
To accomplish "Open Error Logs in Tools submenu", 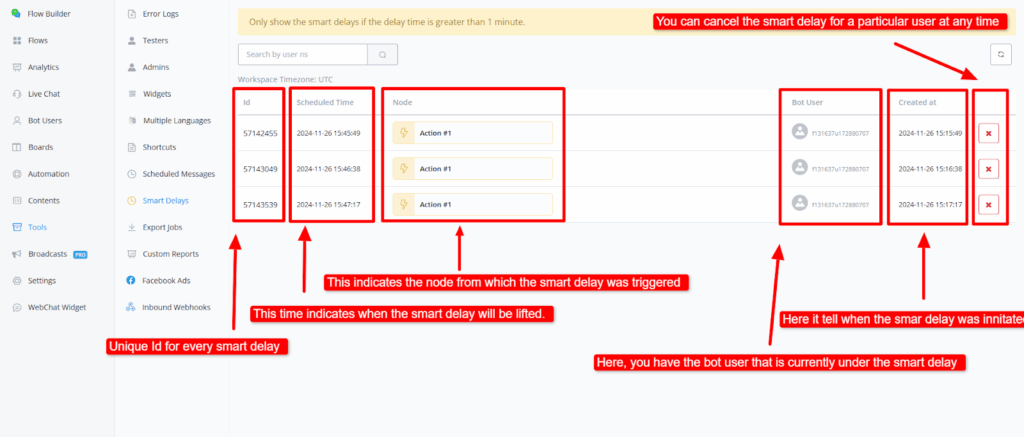I will (160, 14).
